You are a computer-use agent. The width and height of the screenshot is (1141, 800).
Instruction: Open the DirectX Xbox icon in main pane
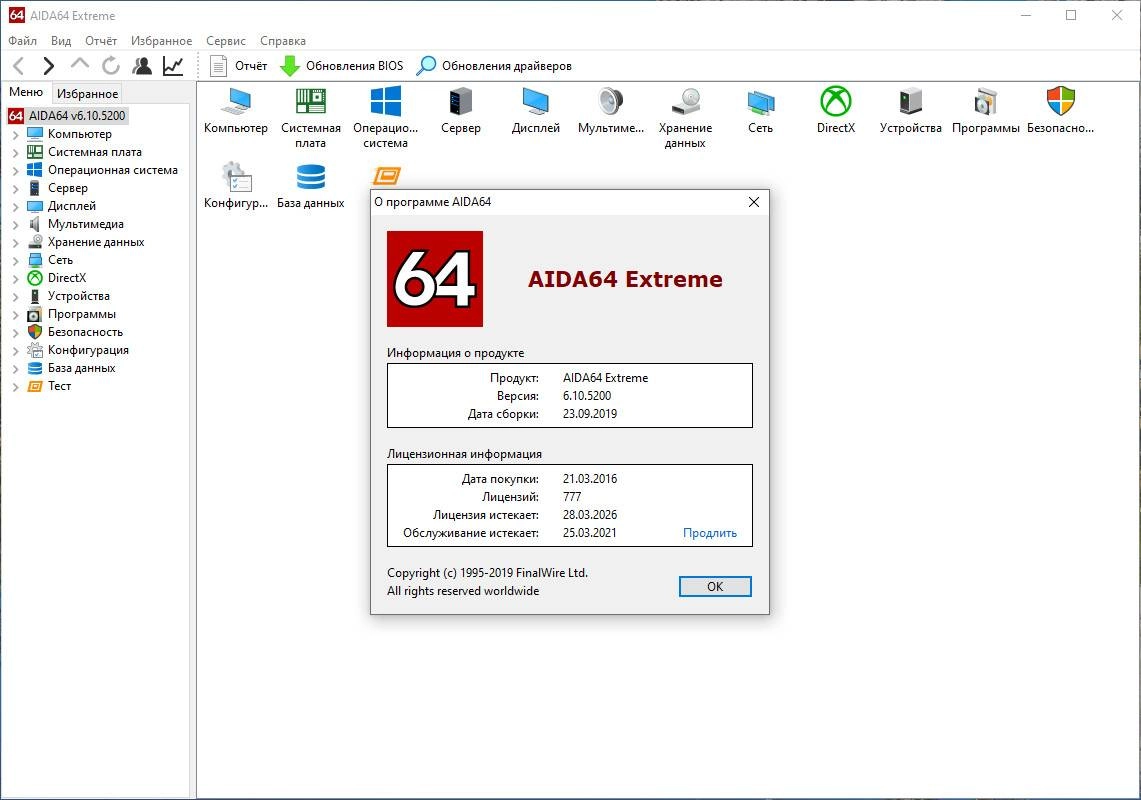click(x=835, y=111)
